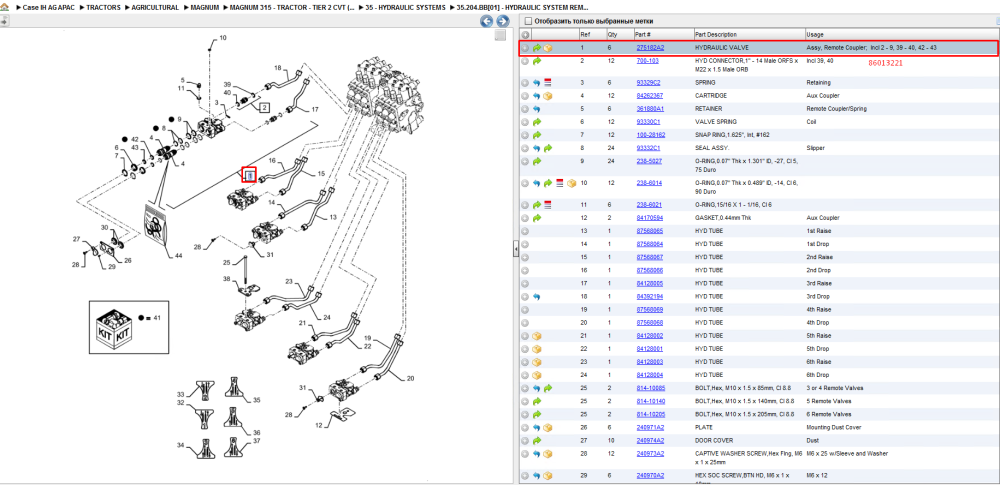
Task: Click box icon in PLATE row
Action: pyautogui.click(x=548, y=428)
